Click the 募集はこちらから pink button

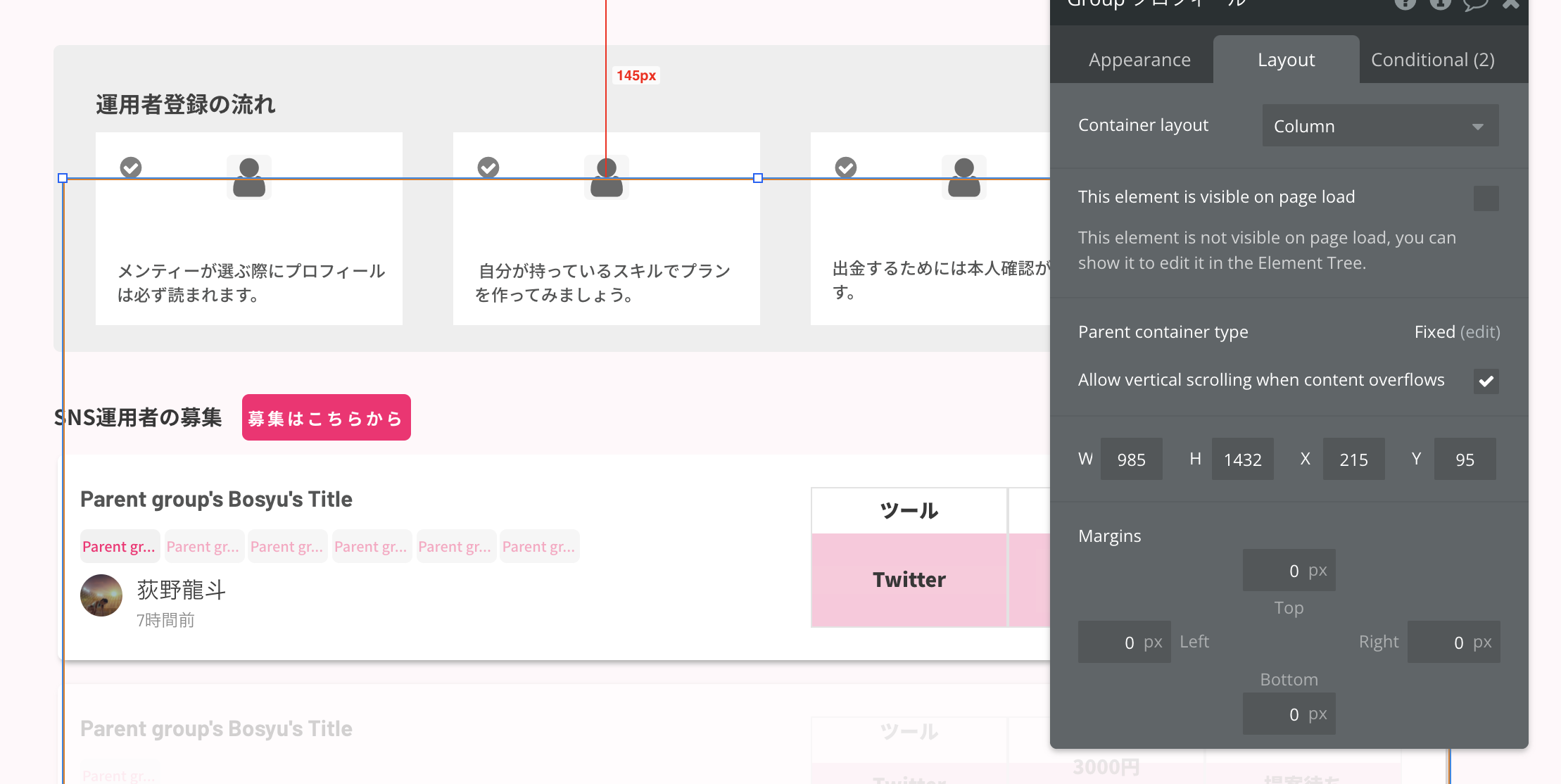pyautogui.click(x=326, y=418)
